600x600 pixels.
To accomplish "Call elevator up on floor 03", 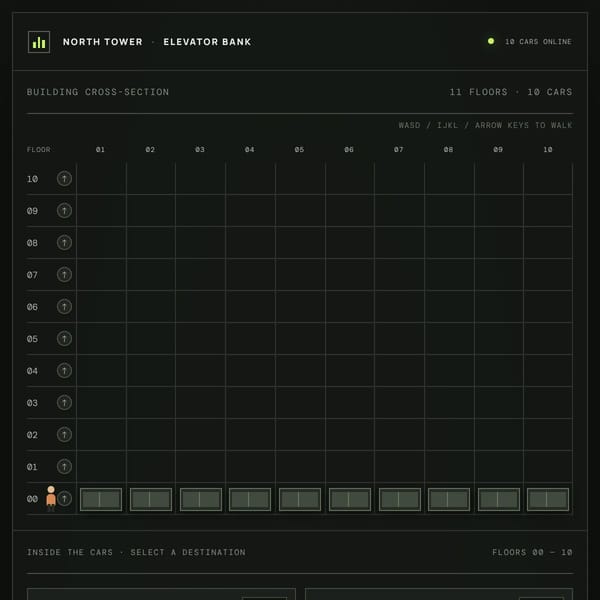I will click(64, 403).
